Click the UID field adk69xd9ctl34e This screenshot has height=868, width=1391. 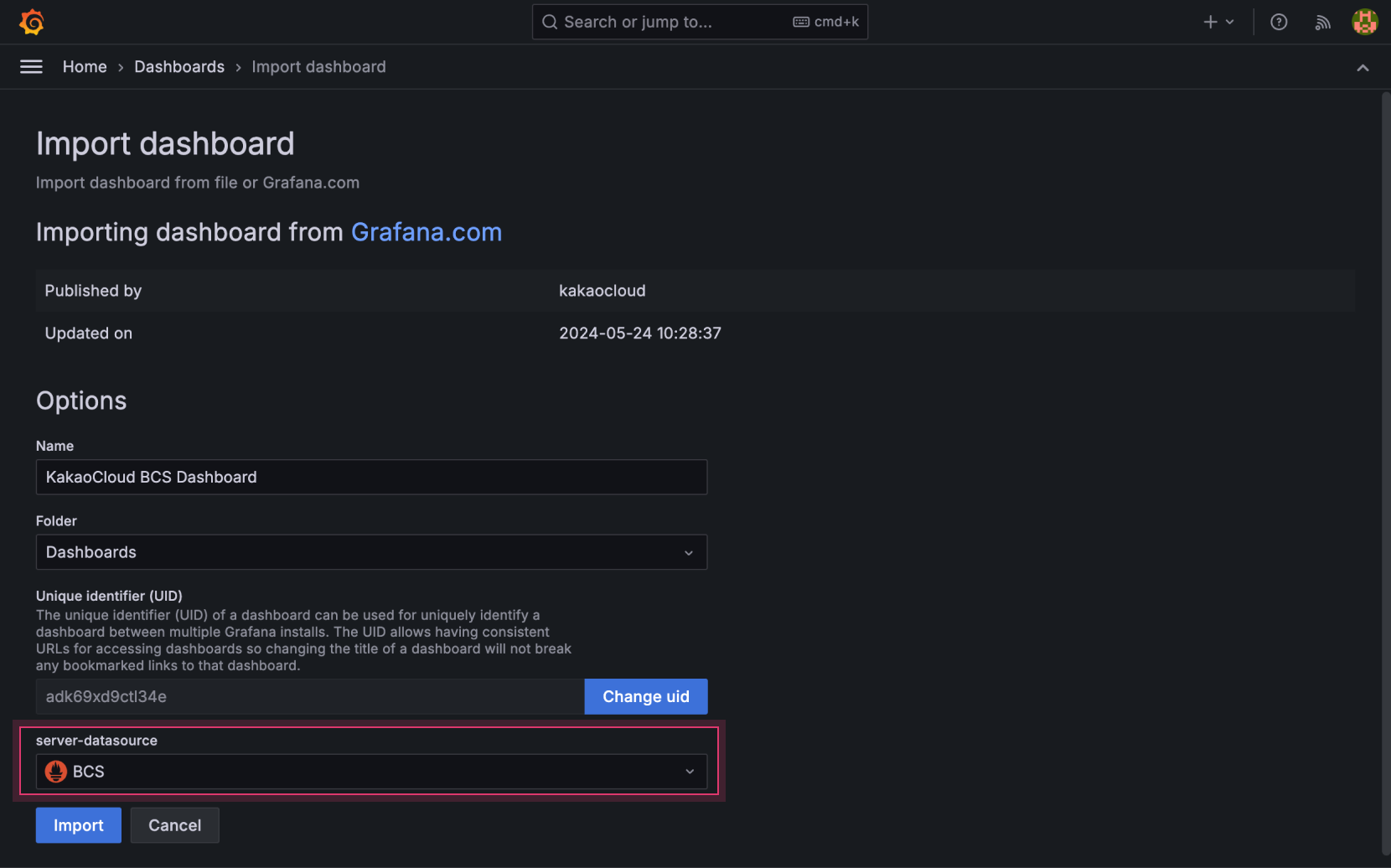[x=310, y=696]
